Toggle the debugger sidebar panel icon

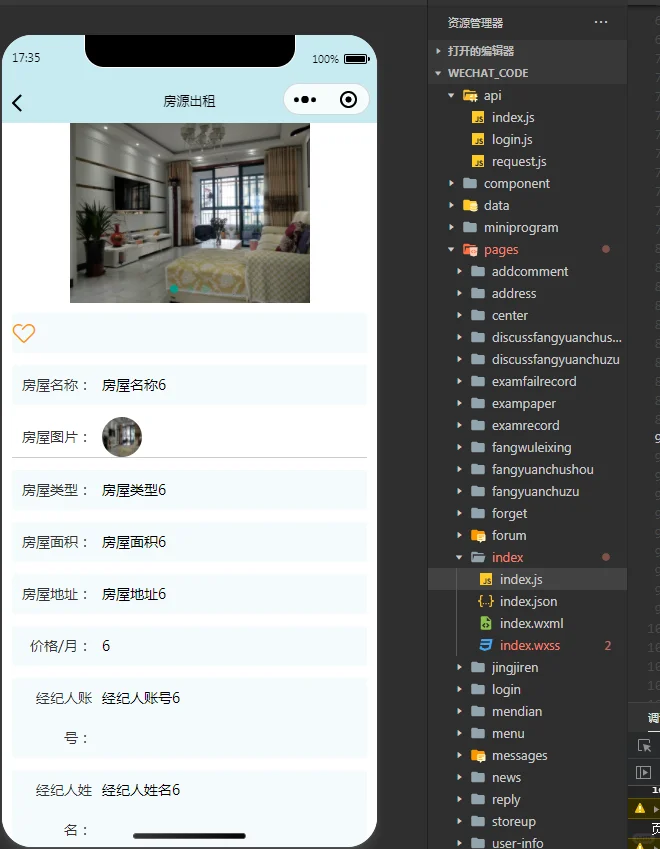click(x=643, y=772)
